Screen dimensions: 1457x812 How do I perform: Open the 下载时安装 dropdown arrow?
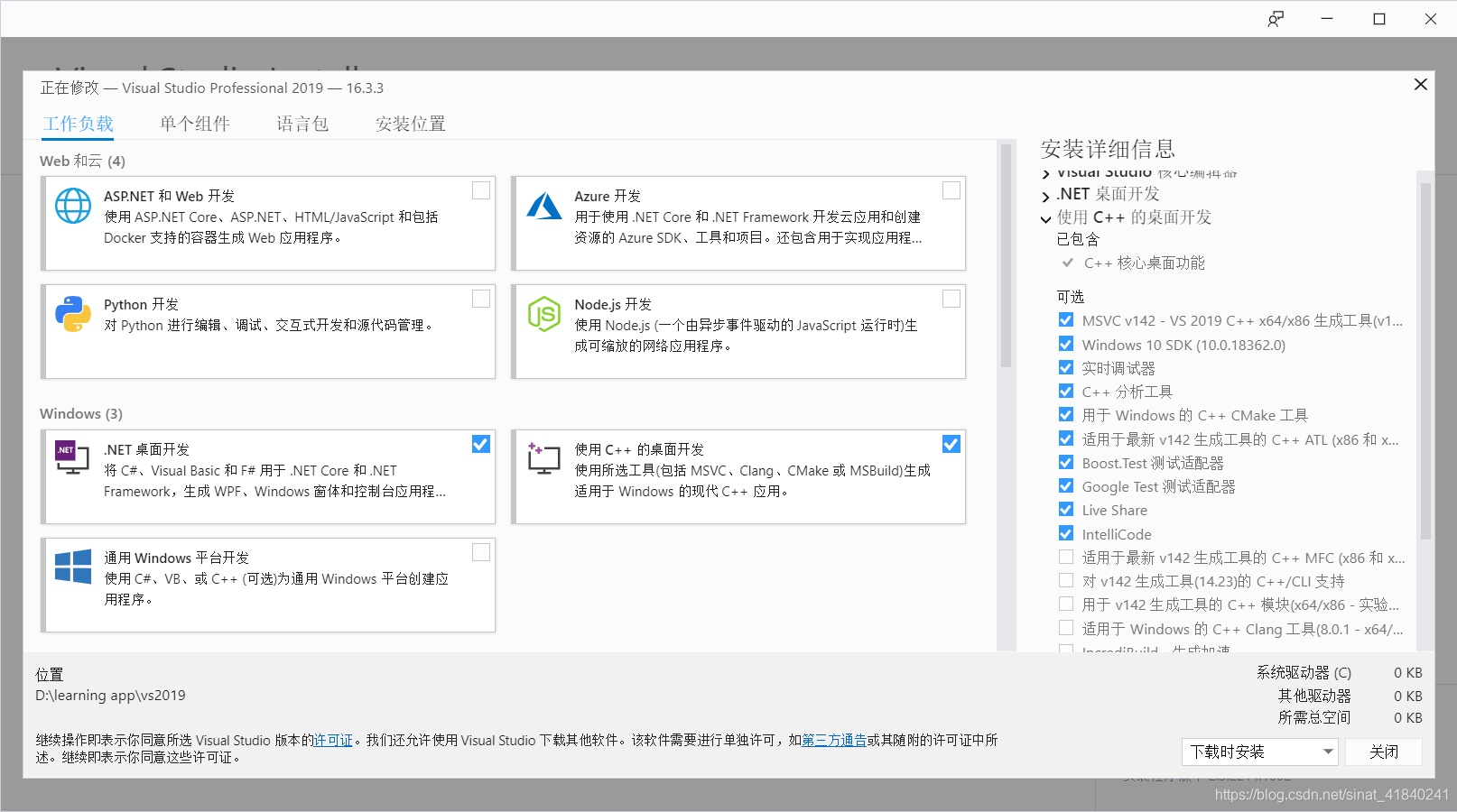pyautogui.click(x=1327, y=752)
